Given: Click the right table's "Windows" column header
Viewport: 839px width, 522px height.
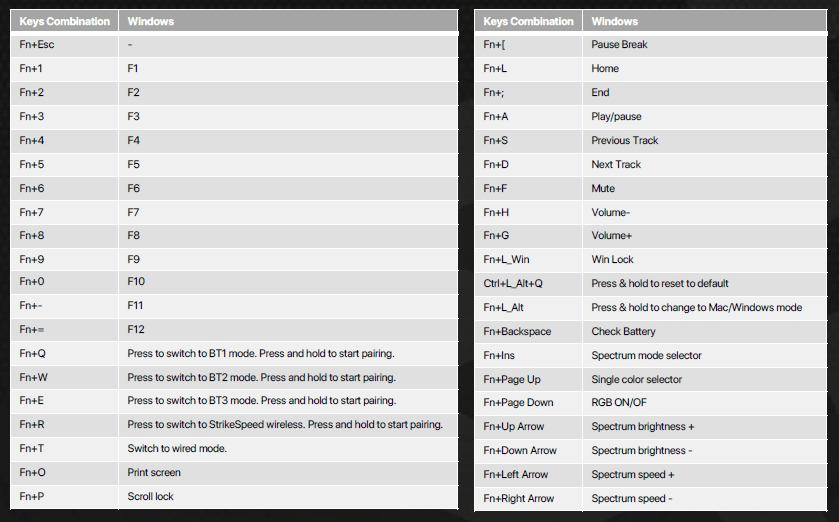Looking at the screenshot, I should pyautogui.click(x=614, y=21).
